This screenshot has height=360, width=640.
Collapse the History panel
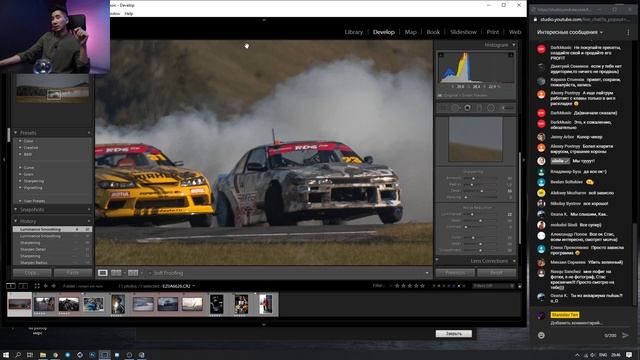click(16, 221)
